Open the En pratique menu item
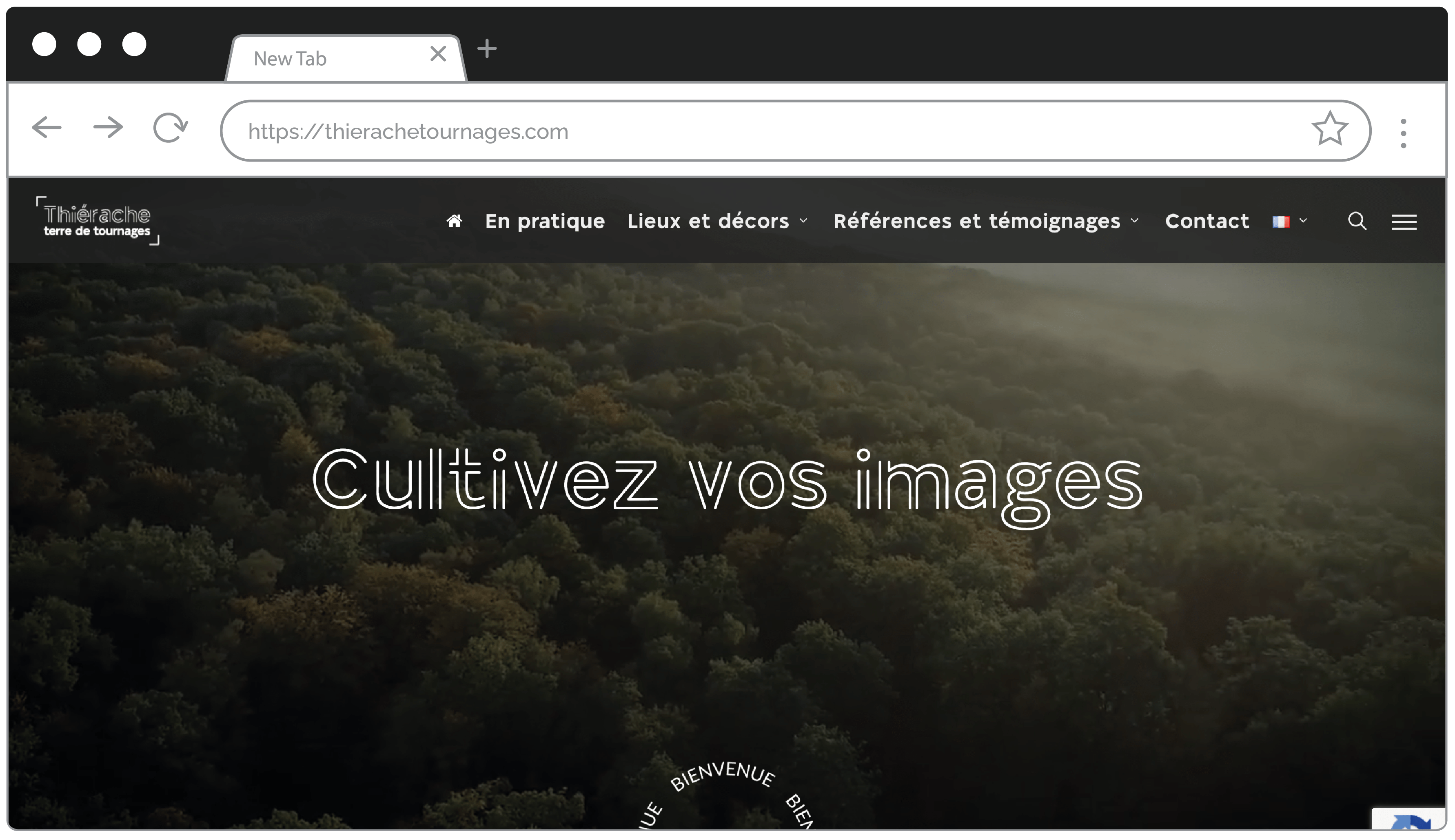The width and height of the screenshot is (1455, 840). pyautogui.click(x=545, y=222)
